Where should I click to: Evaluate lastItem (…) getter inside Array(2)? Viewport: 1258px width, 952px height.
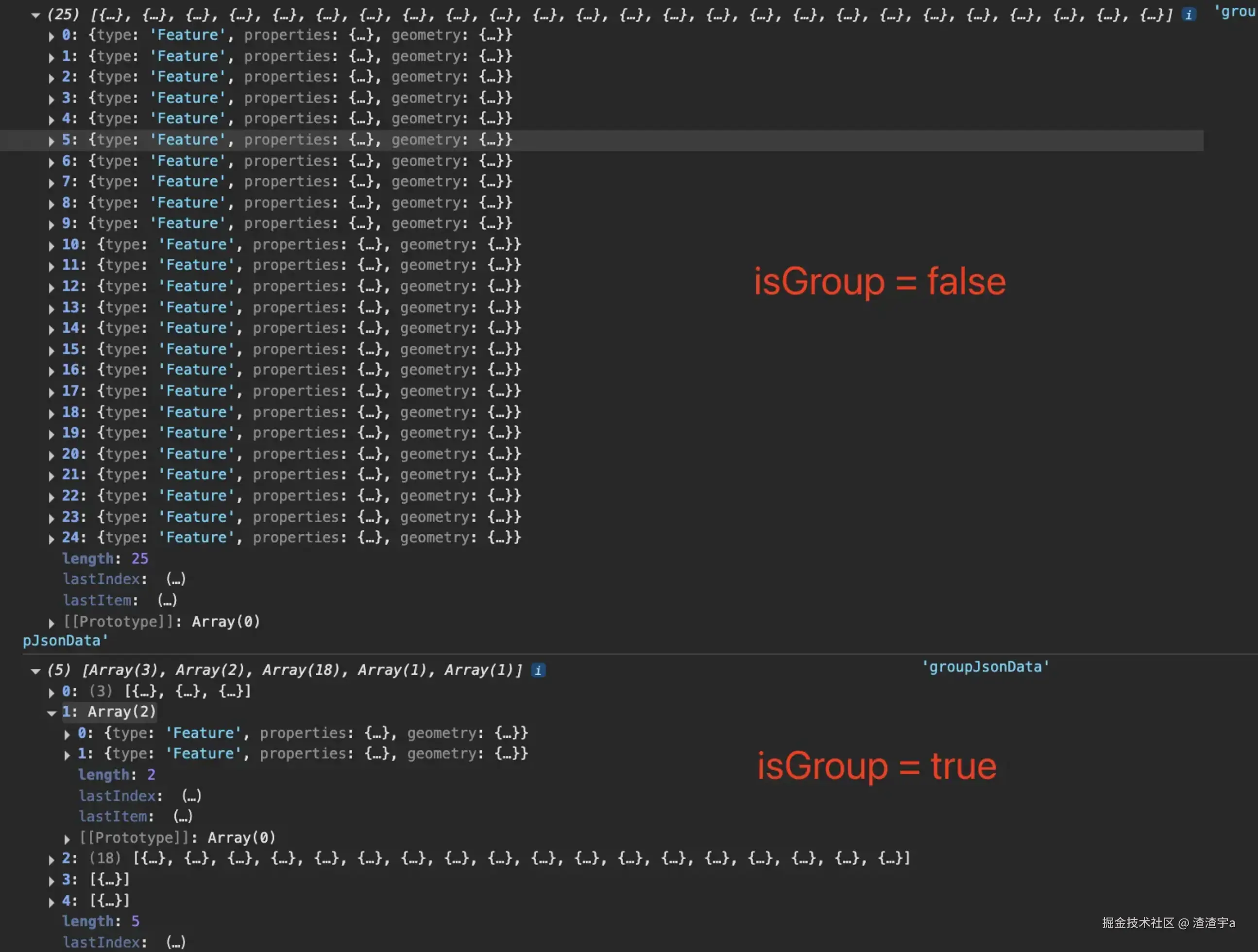click(183, 816)
